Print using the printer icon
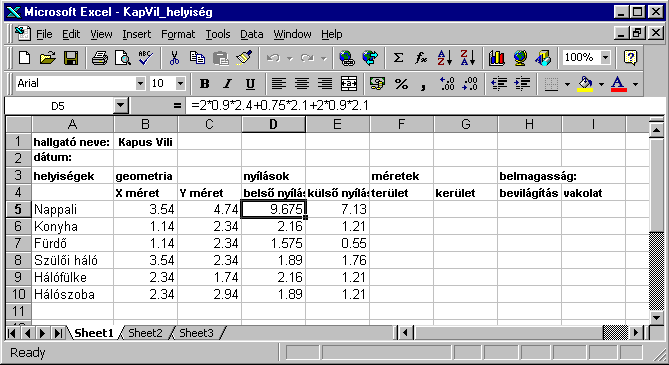This screenshot has height=365, width=669. (x=99, y=58)
